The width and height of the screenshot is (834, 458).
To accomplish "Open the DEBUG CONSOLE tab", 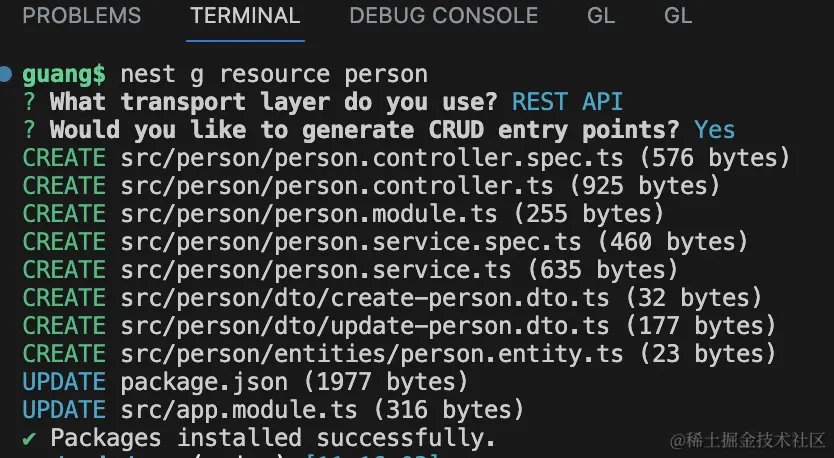I will [x=444, y=16].
